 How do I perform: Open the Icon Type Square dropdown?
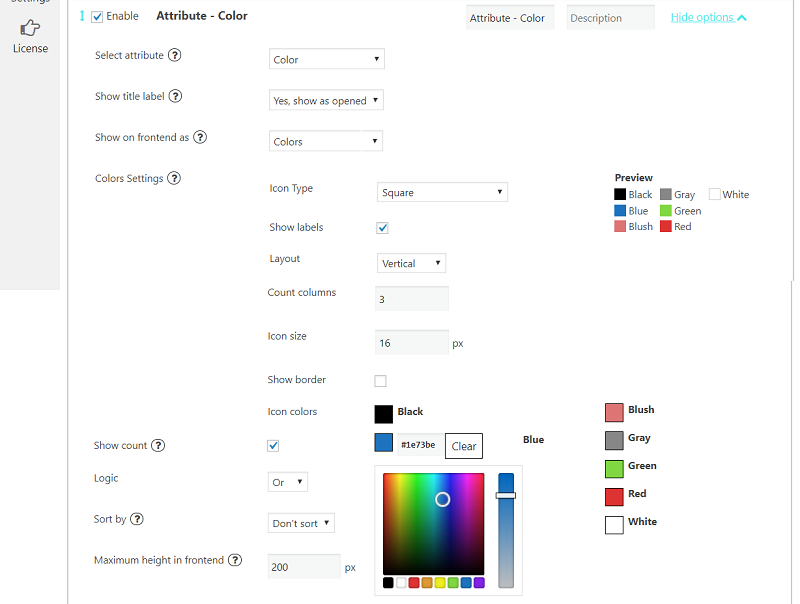[x=442, y=193]
